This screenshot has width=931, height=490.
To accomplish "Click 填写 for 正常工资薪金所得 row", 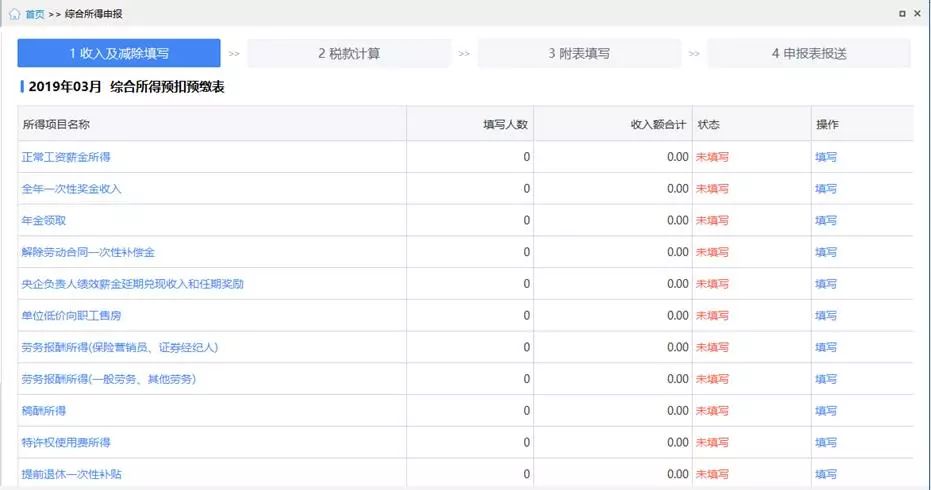I will 826,157.
